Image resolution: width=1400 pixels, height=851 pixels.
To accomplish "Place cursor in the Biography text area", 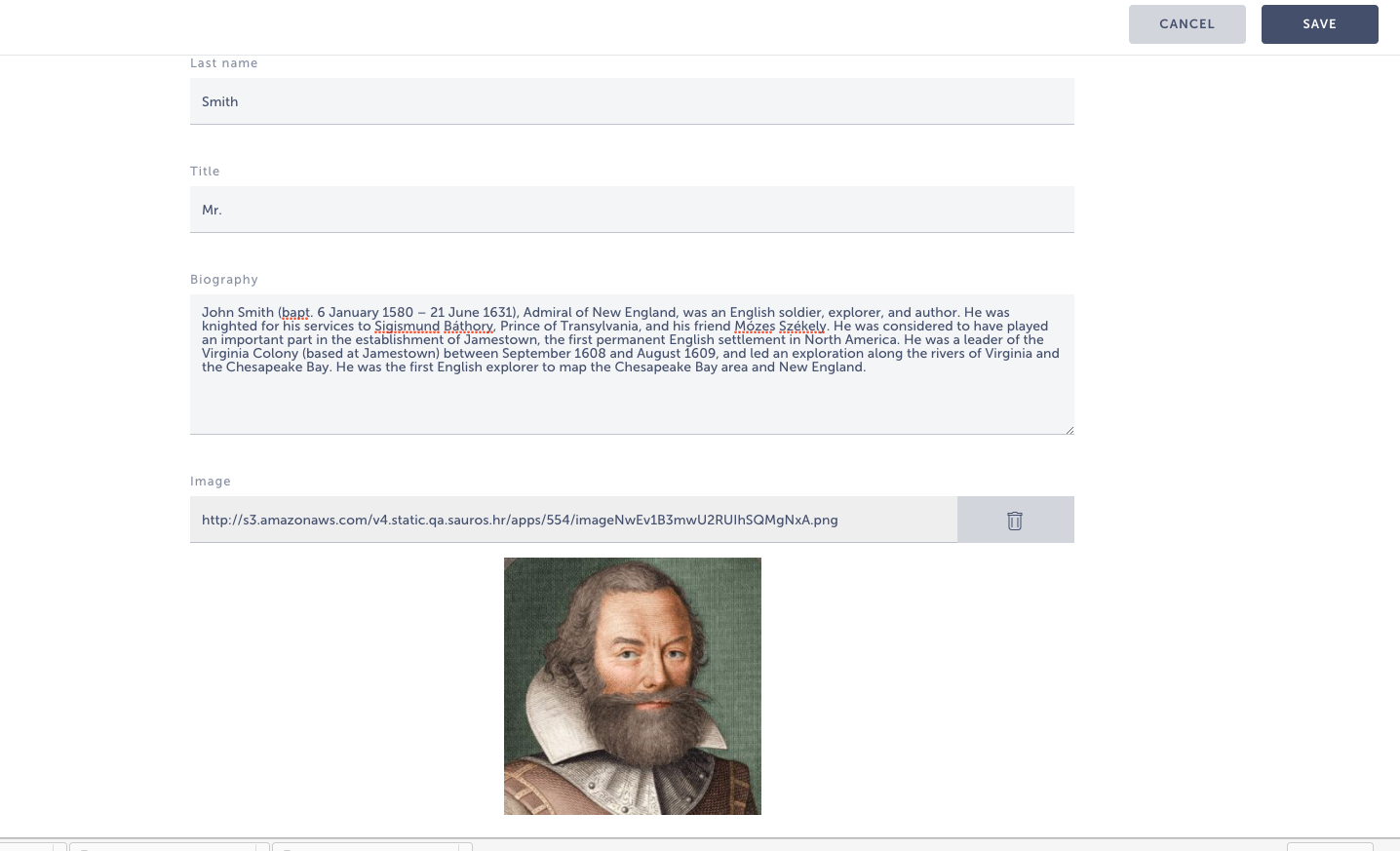I will (x=632, y=365).
